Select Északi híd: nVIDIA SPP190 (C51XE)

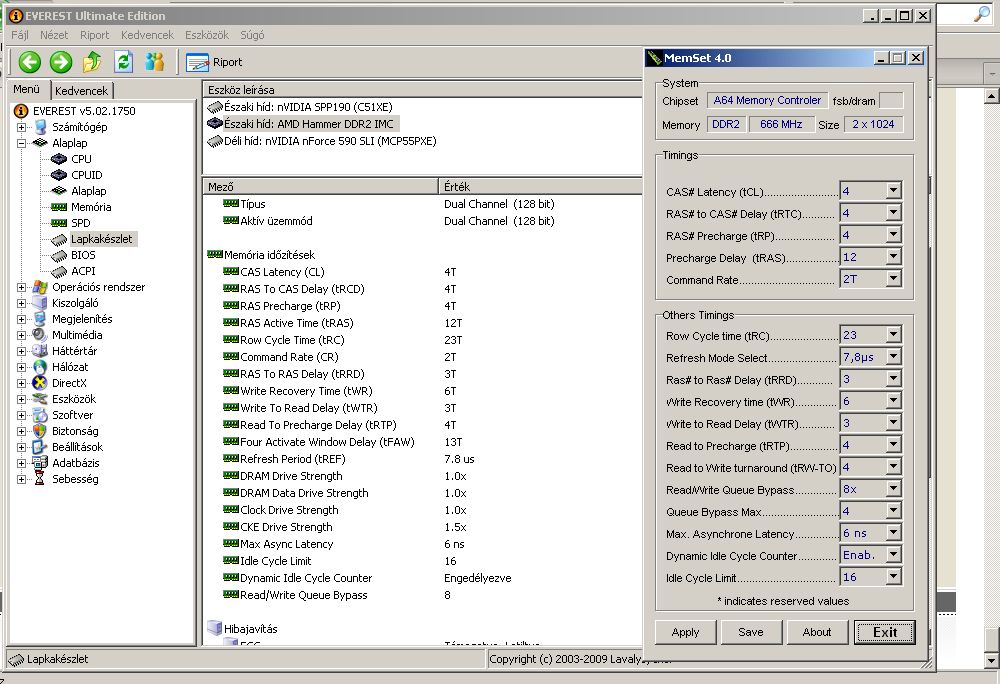tap(300, 106)
